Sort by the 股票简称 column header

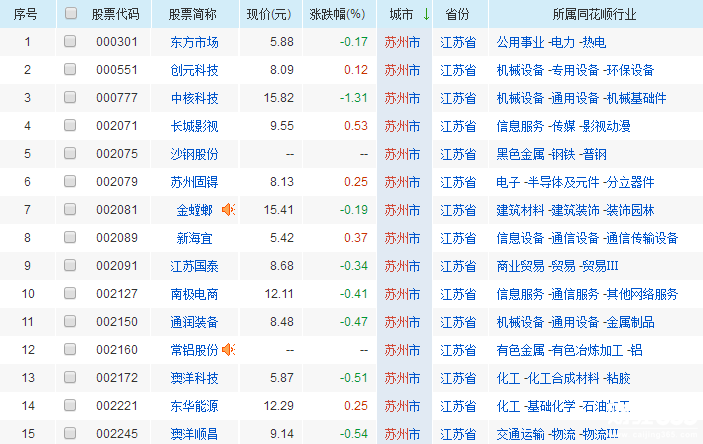pos(193,14)
